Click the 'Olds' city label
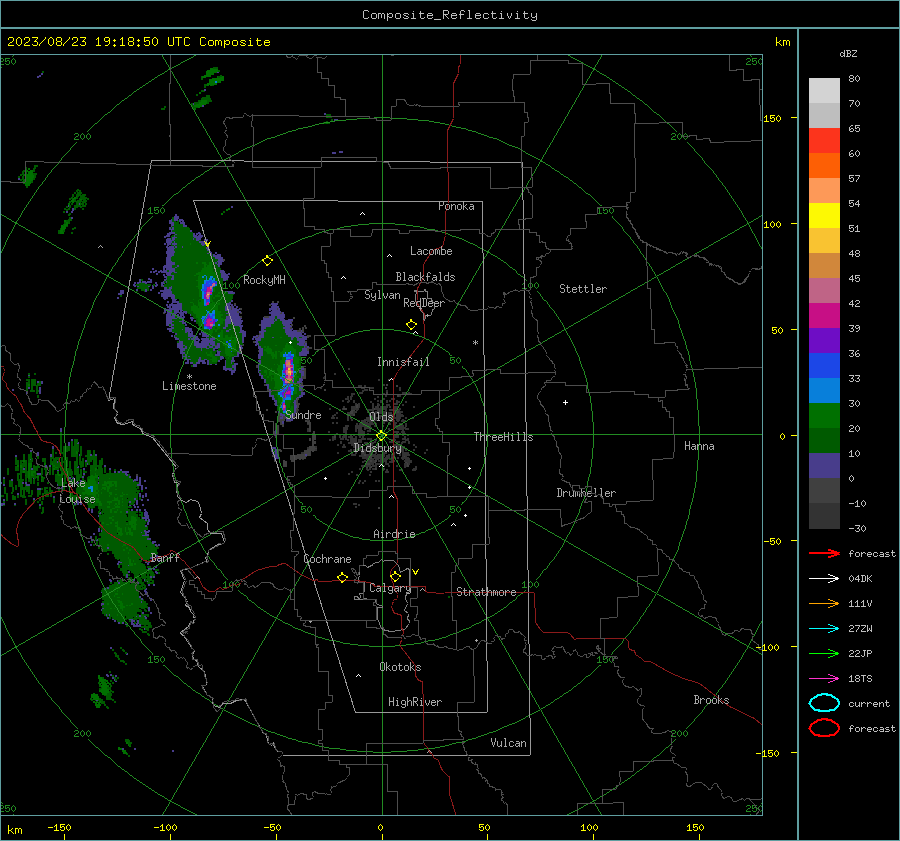The width and height of the screenshot is (900, 841). tap(381, 417)
